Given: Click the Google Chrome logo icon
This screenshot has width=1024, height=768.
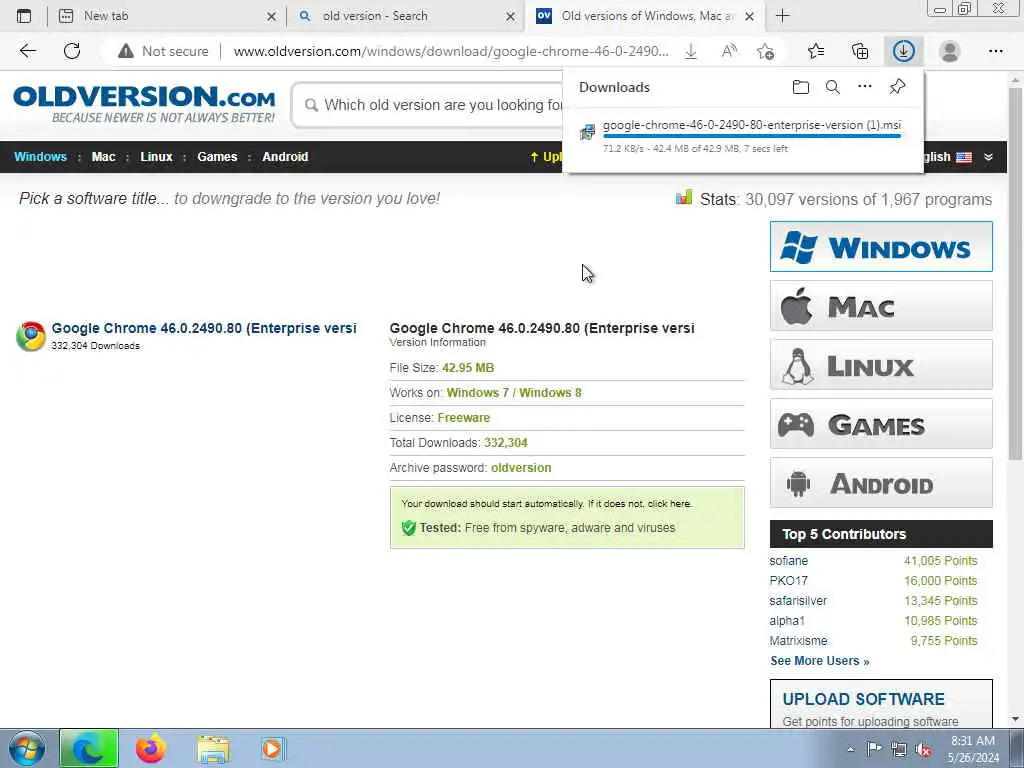Looking at the screenshot, I should pos(31,336).
